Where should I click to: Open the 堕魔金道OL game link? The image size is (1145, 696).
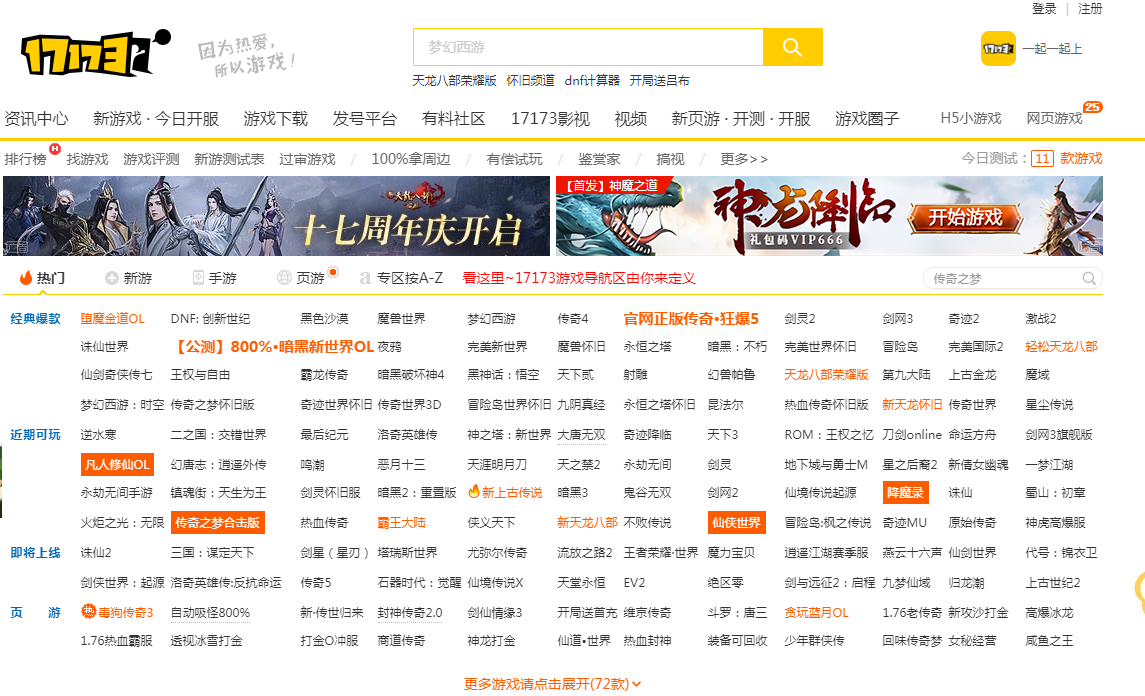pos(112,318)
